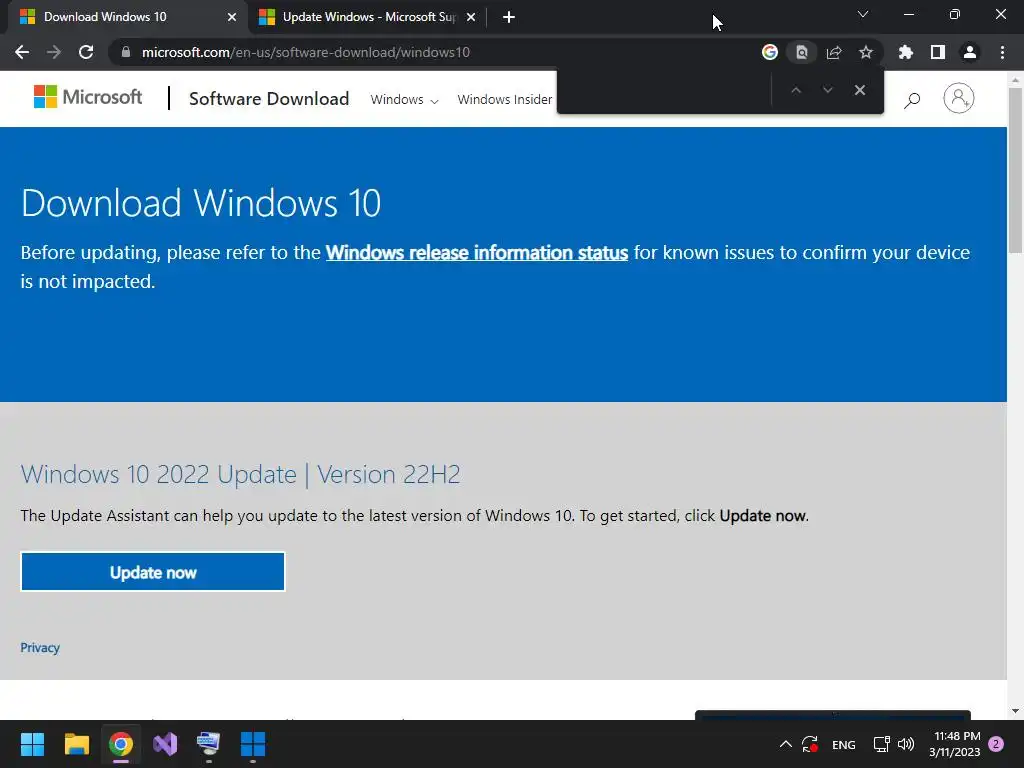Switch to the Update Windows - Microsoft Support tab
This screenshot has width=1024, height=768.
[366, 17]
